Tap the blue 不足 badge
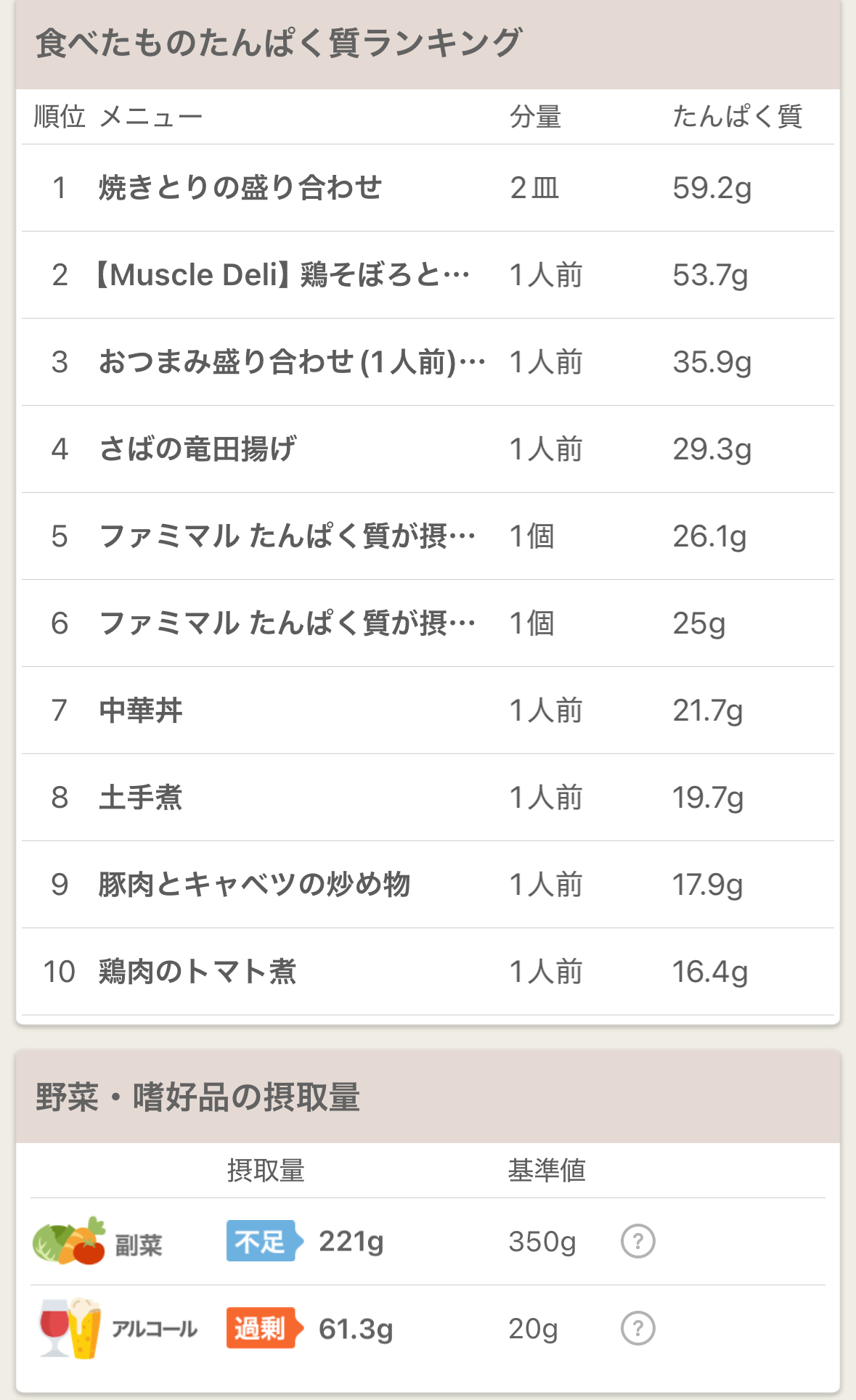Viewport: 856px width, 1400px height. [264, 1241]
